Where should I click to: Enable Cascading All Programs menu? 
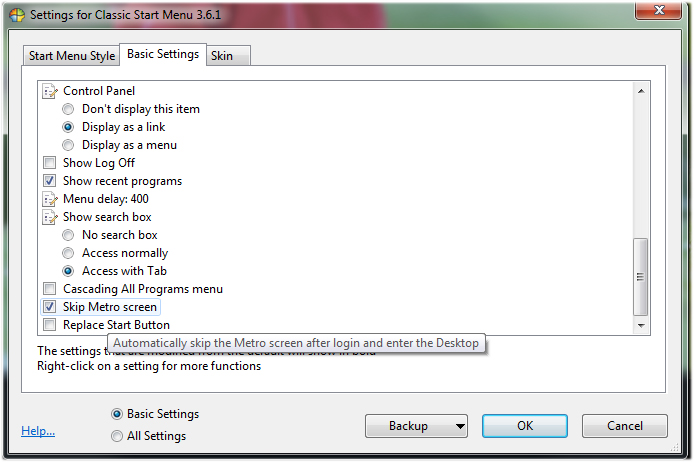coord(50,289)
